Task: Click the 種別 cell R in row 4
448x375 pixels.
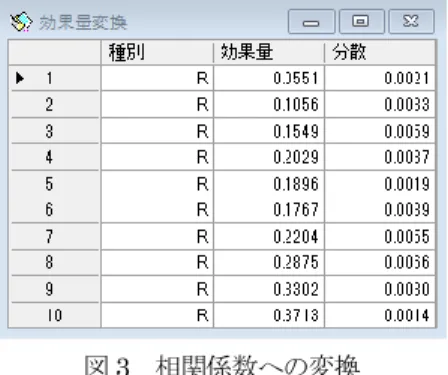Action: click(157, 157)
